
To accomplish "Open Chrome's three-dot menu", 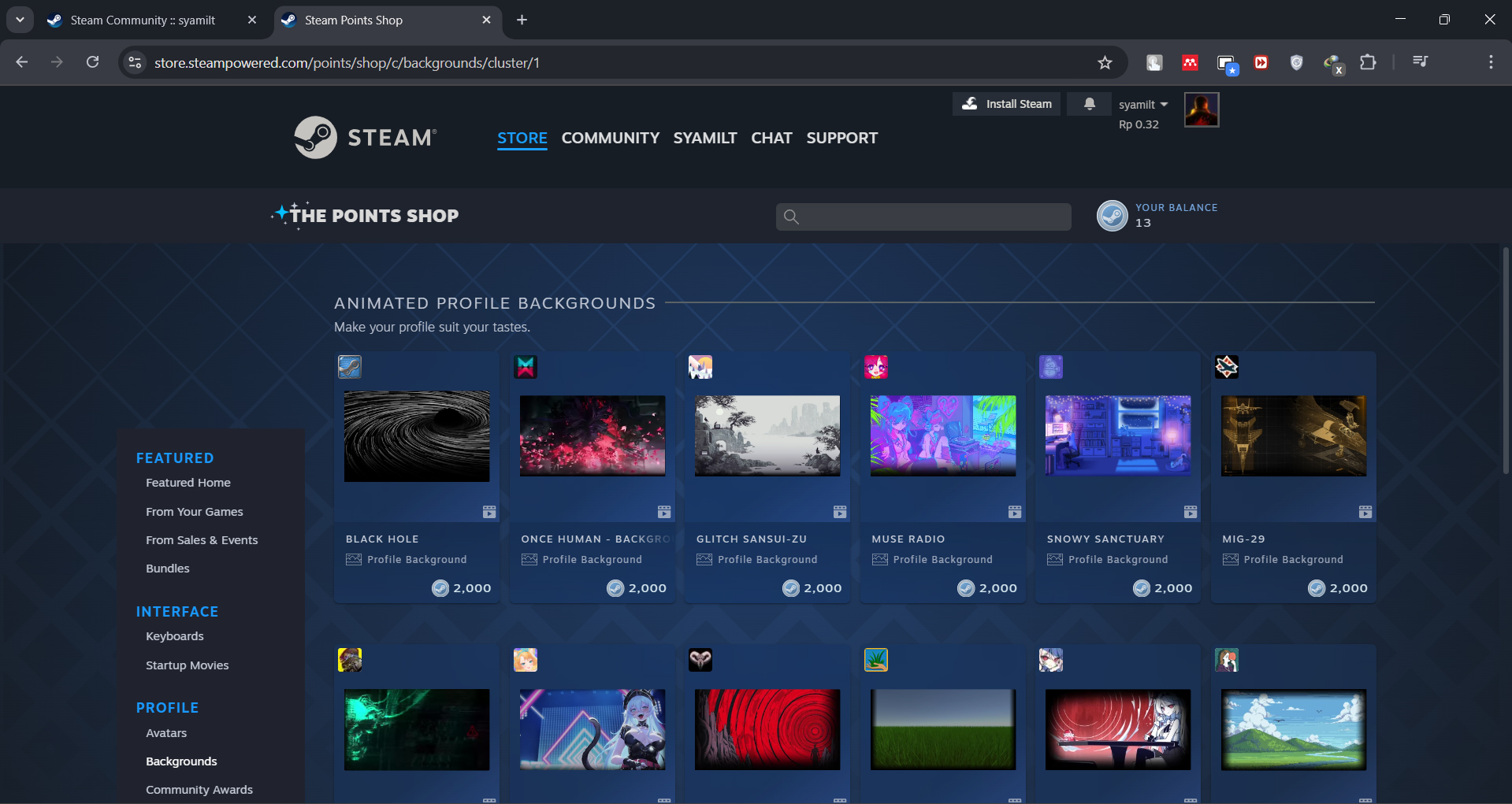I will 1491,62.
